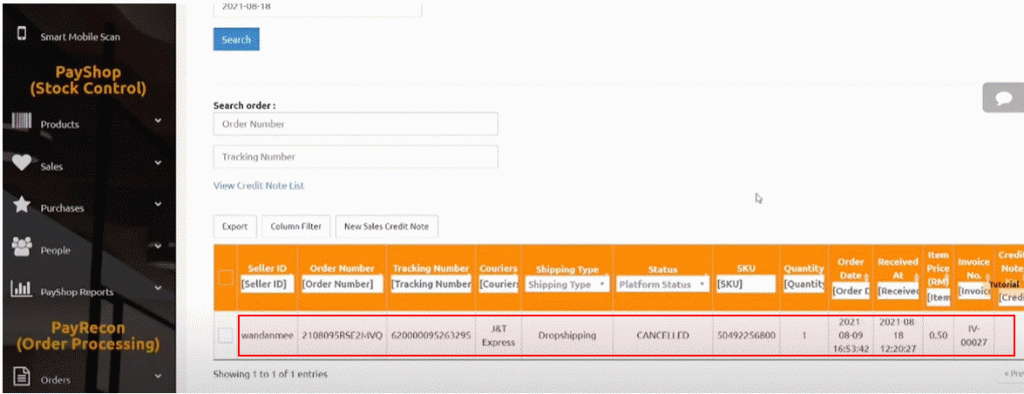Click the Column Filter button
The height and width of the screenshot is (394, 1024).
296,226
